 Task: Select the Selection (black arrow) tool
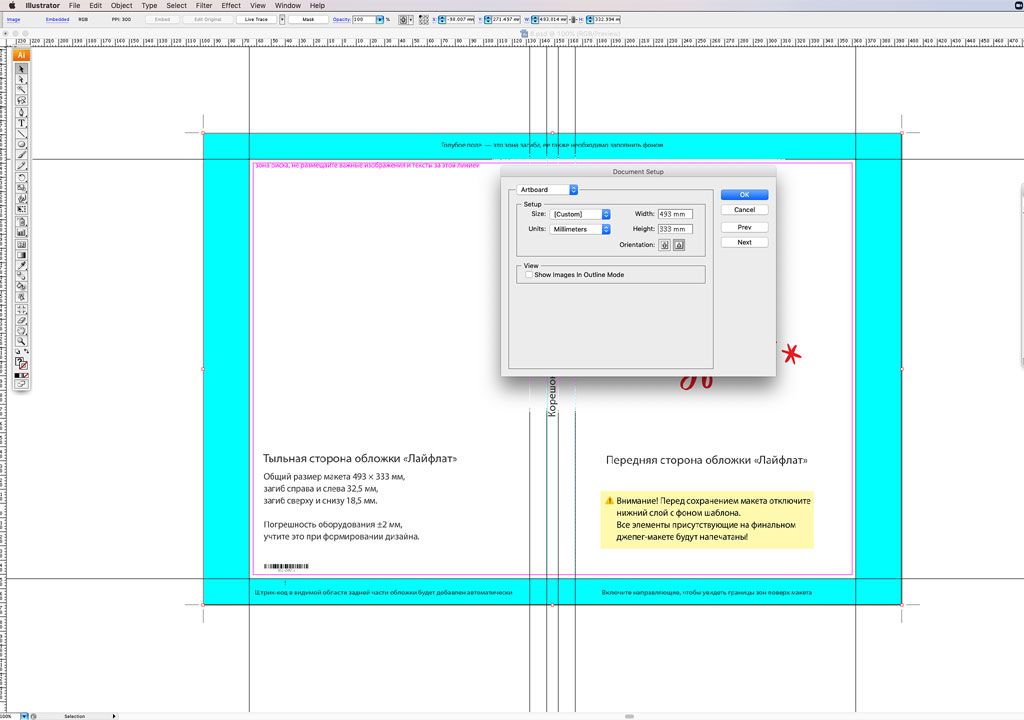22,69
